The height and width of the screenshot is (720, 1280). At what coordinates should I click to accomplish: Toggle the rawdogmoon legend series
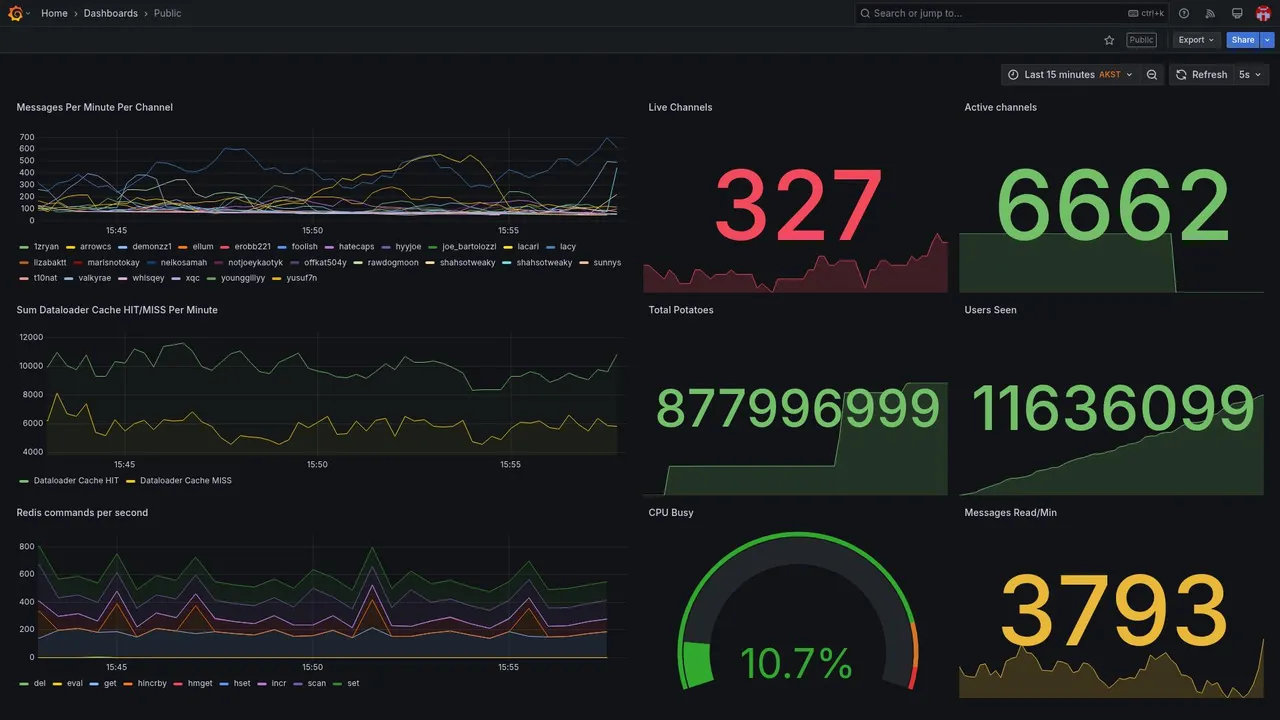(x=393, y=262)
